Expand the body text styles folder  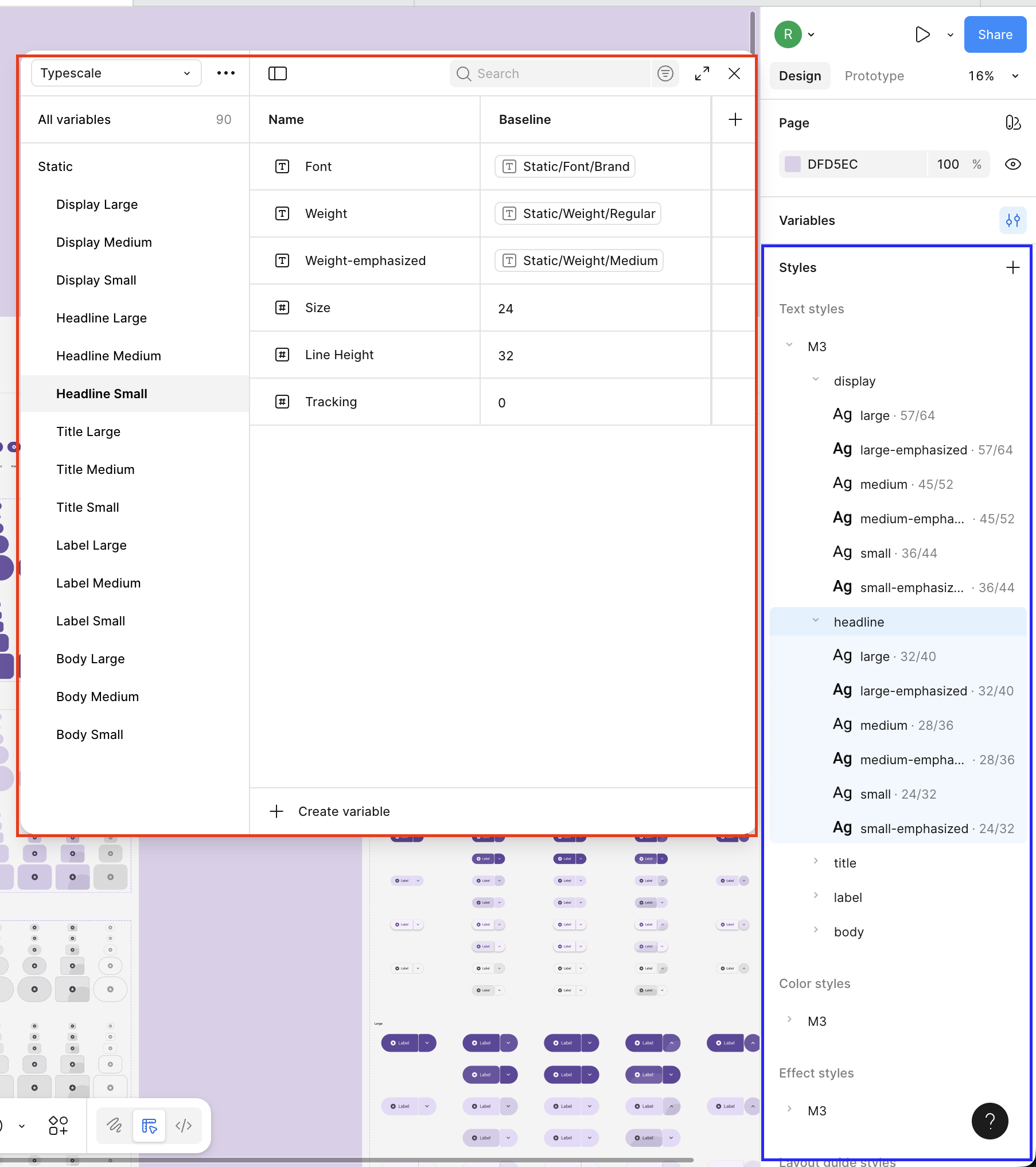click(x=816, y=931)
